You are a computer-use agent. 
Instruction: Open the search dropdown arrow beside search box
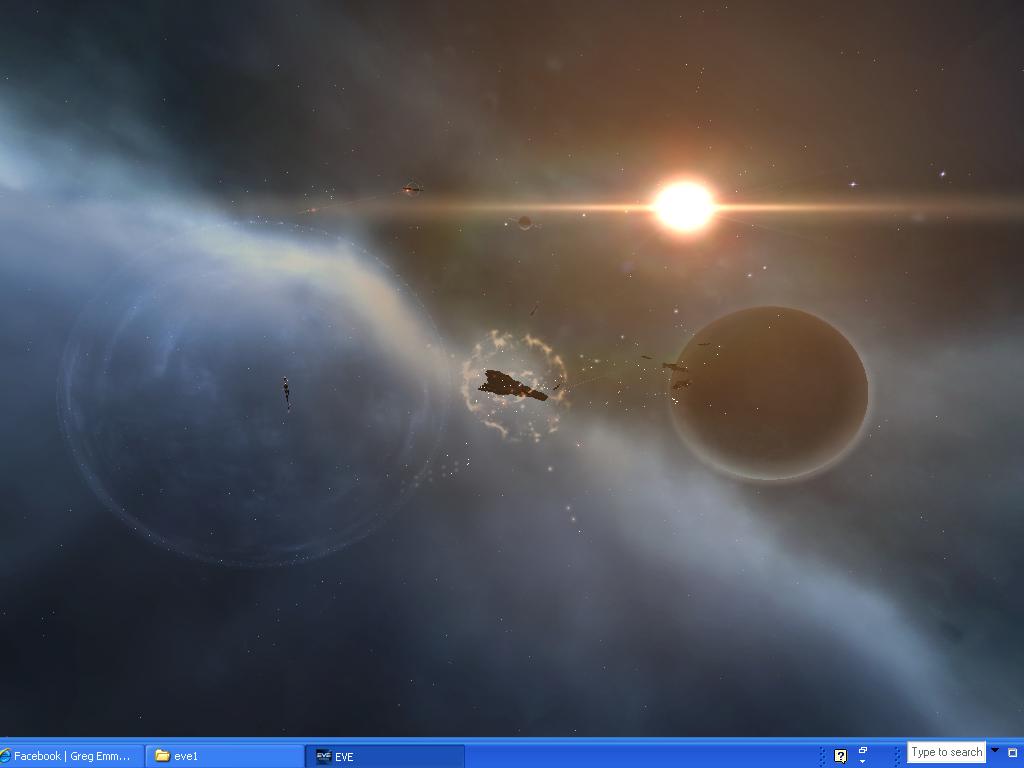point(995,750)
